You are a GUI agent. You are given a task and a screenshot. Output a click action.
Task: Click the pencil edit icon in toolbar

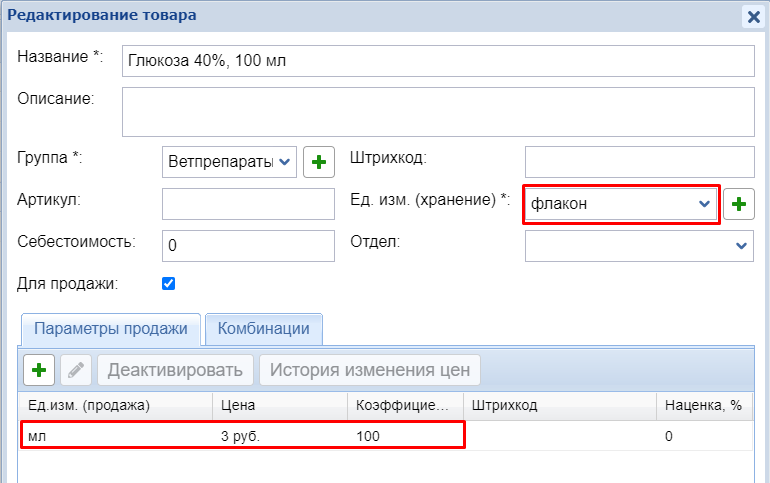pyautogui.click(x=75, y=370)
